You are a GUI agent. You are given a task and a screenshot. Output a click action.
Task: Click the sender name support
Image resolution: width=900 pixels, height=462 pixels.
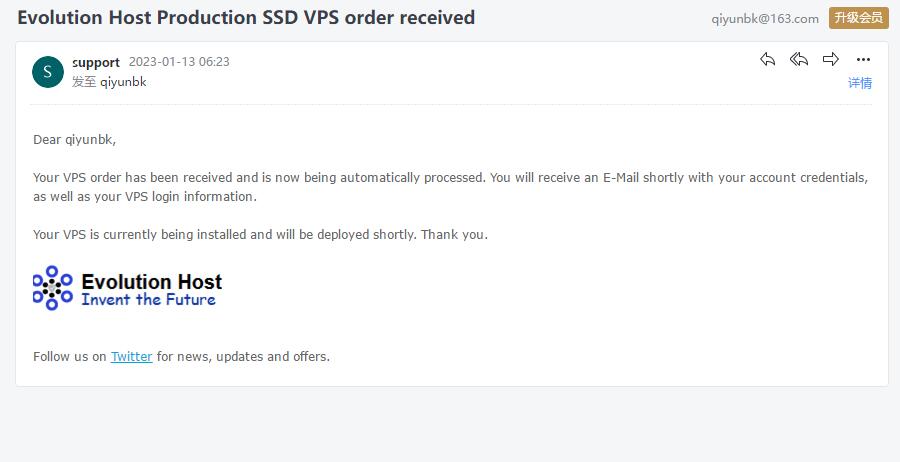96,62
